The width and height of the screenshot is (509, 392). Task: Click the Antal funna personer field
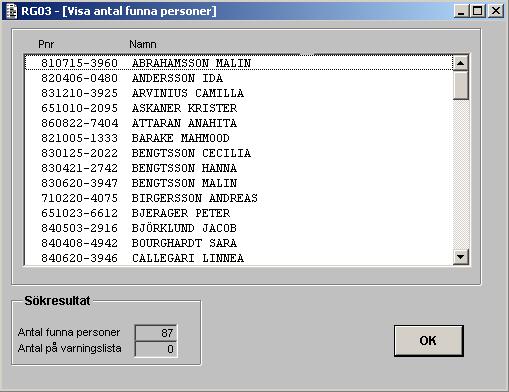click(156, 333)
